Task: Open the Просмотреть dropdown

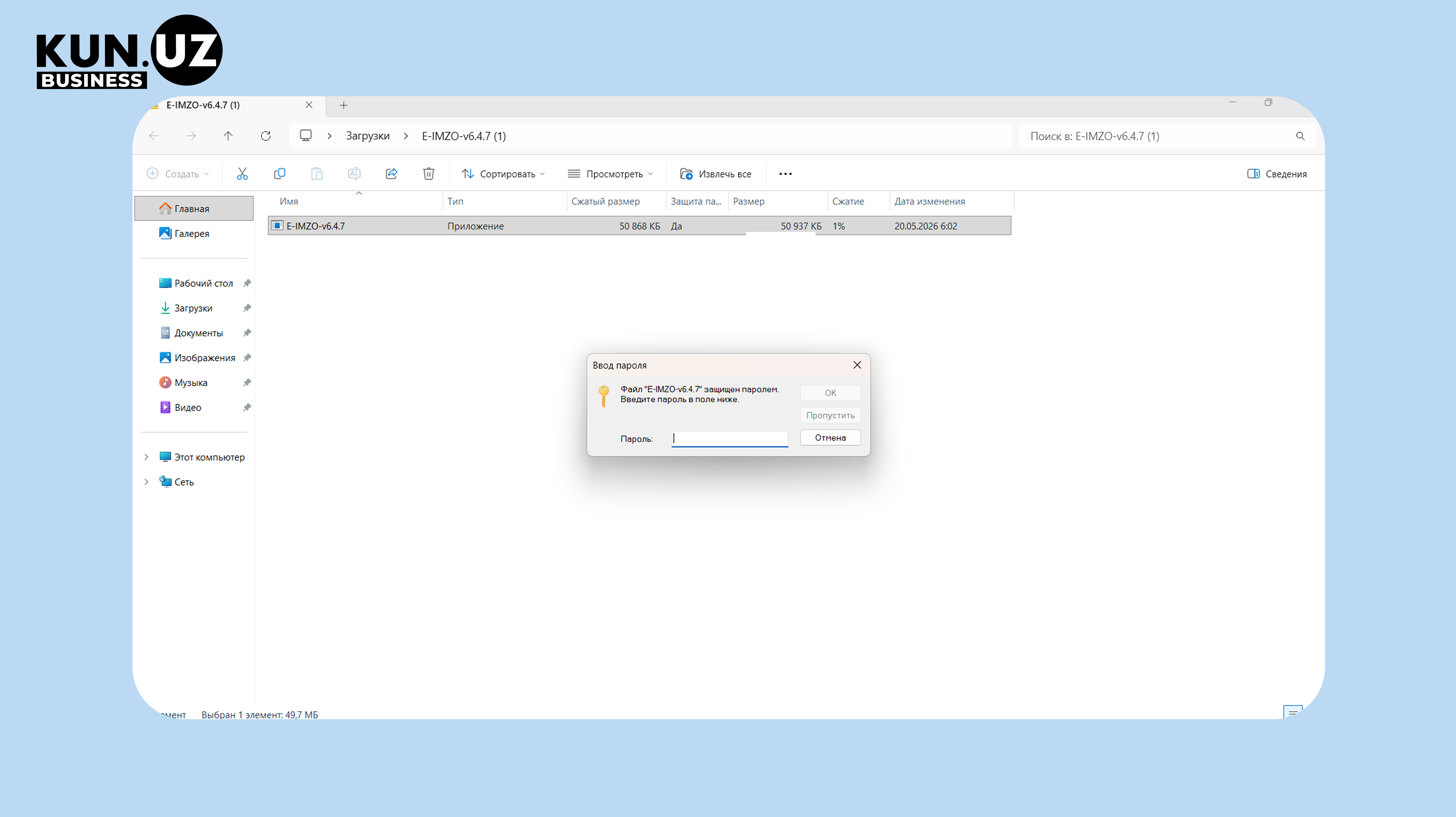Action: pos(610,173)
